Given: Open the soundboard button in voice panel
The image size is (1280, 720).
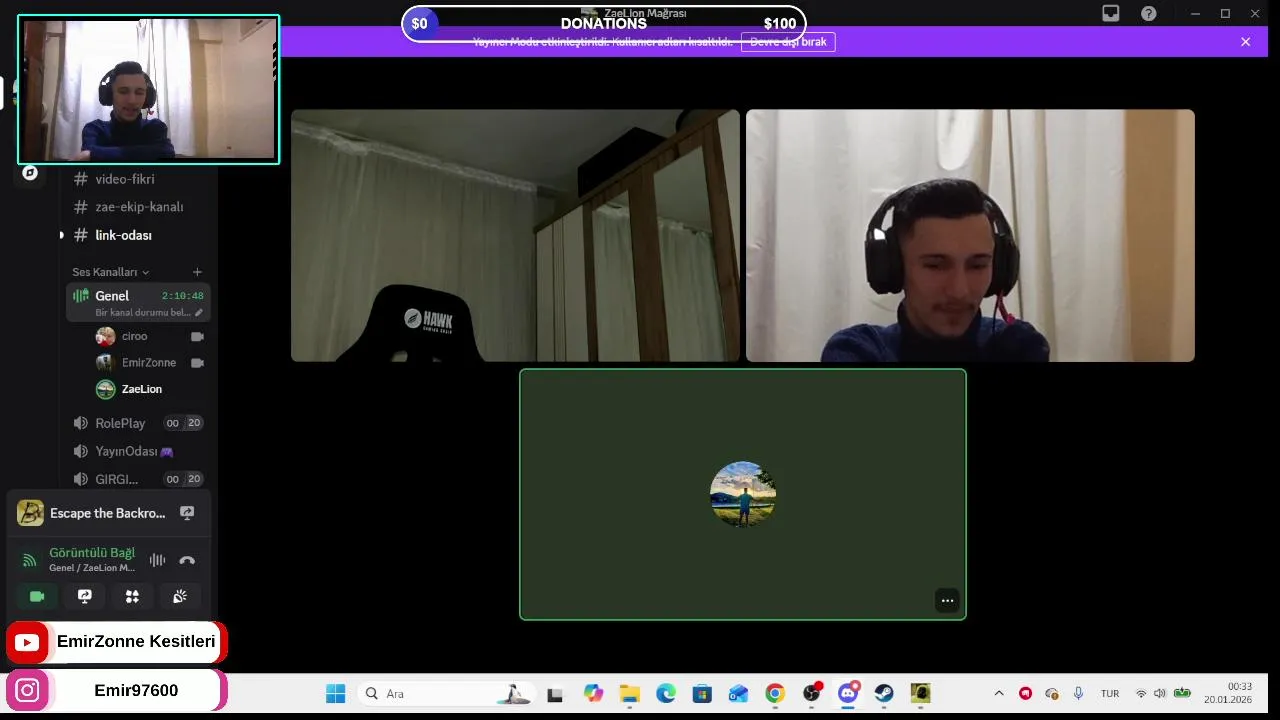Looking at the screenshot, I should [x=180, y=596].
